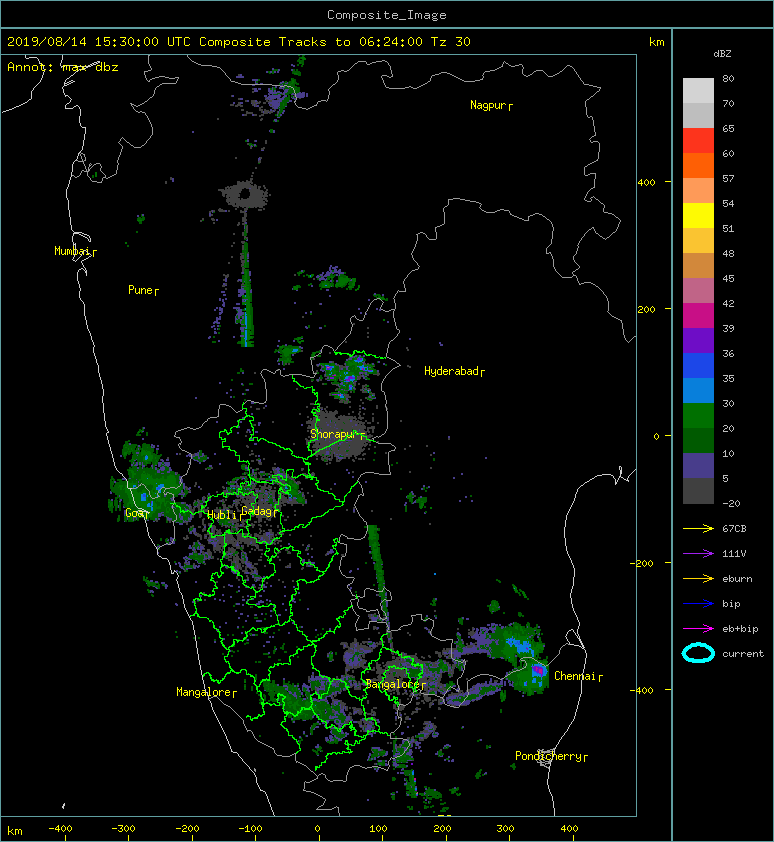This screenshot has height=842, width=774.
Task: Click the 'Annot: max dbz' annotation text
Action: [63, 67]
